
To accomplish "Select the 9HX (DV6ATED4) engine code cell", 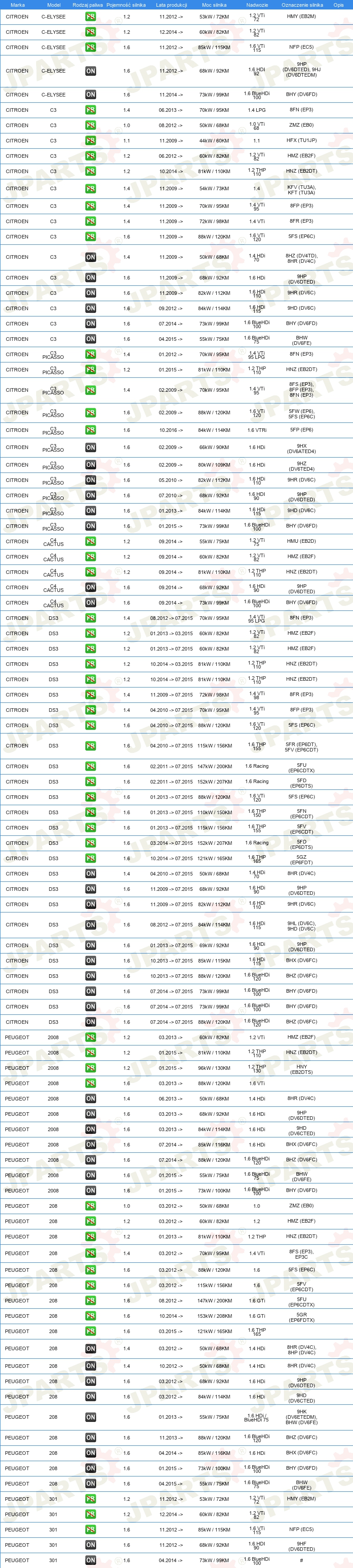I will tap(302, 448).
